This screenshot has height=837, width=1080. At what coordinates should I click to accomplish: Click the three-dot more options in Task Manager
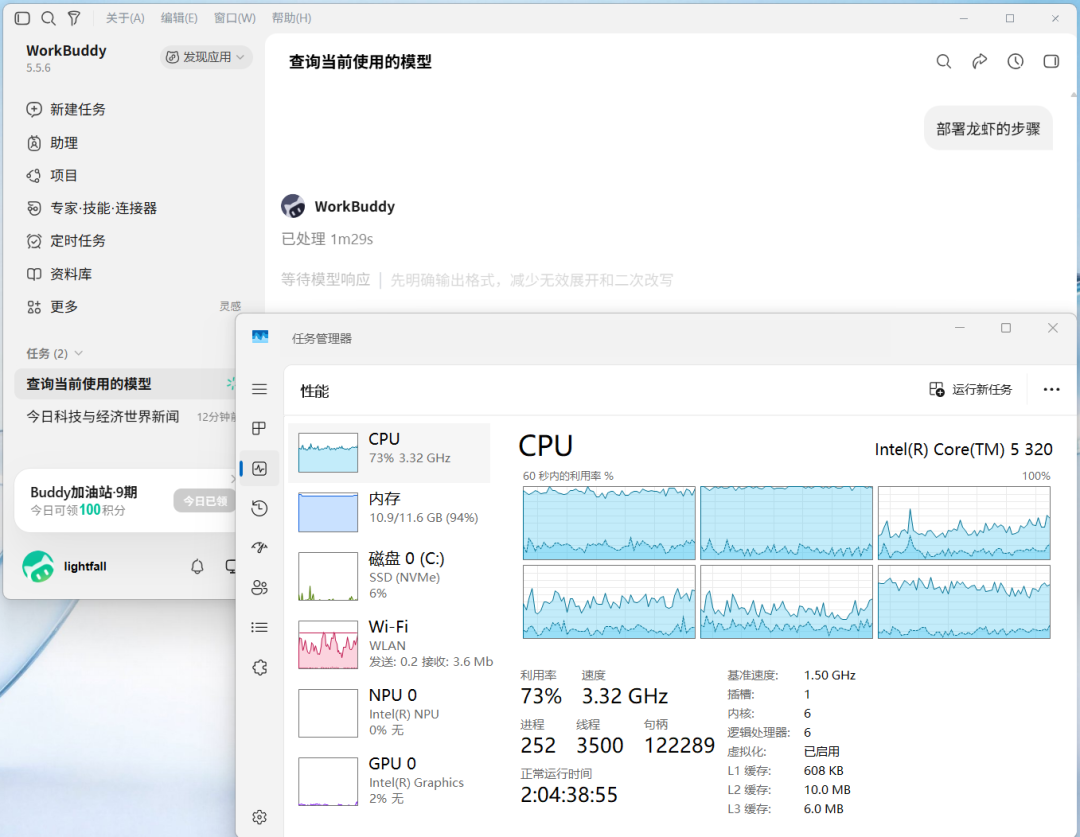coord(1051,390)
